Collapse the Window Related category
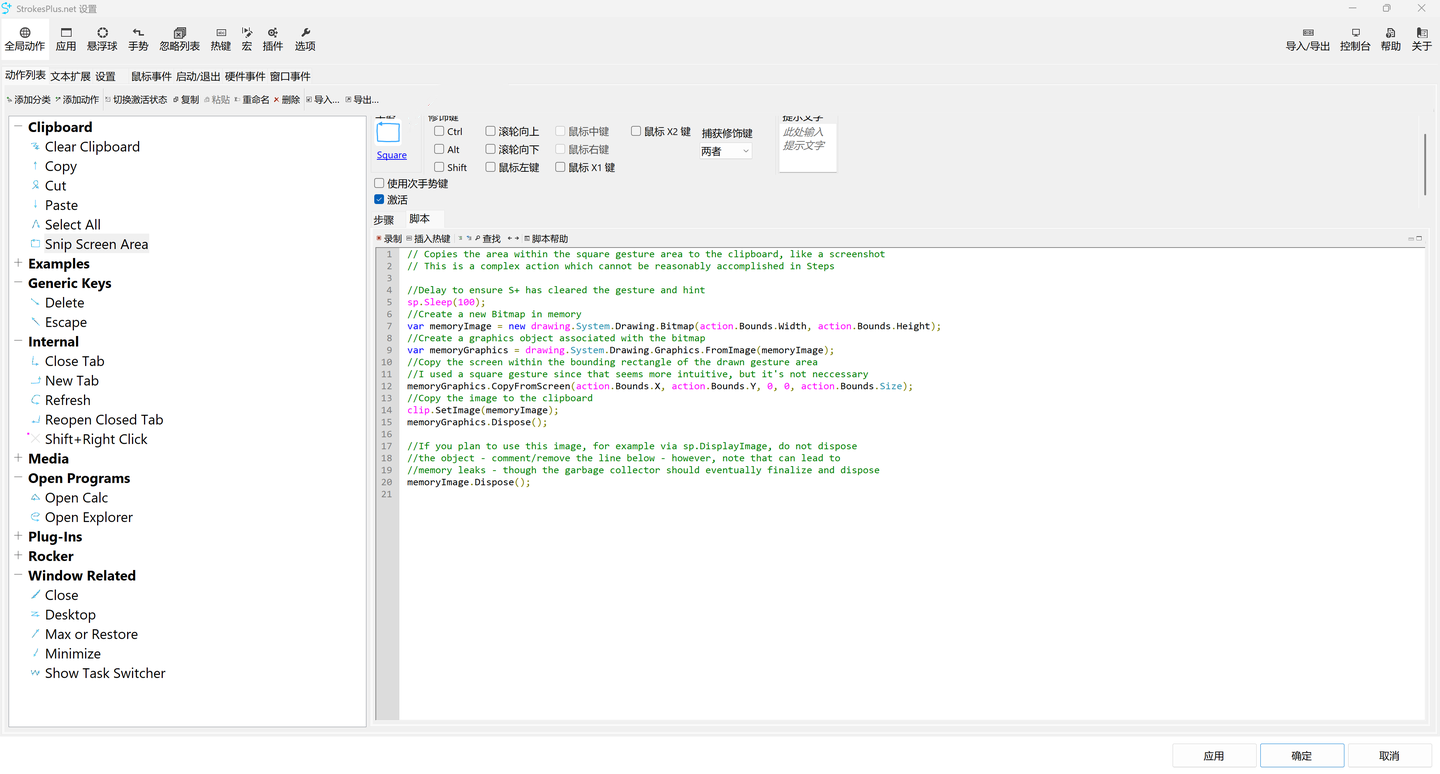The height and width of the screenshot is (774, 1440). pyautogui.click(x=18, y=575)
